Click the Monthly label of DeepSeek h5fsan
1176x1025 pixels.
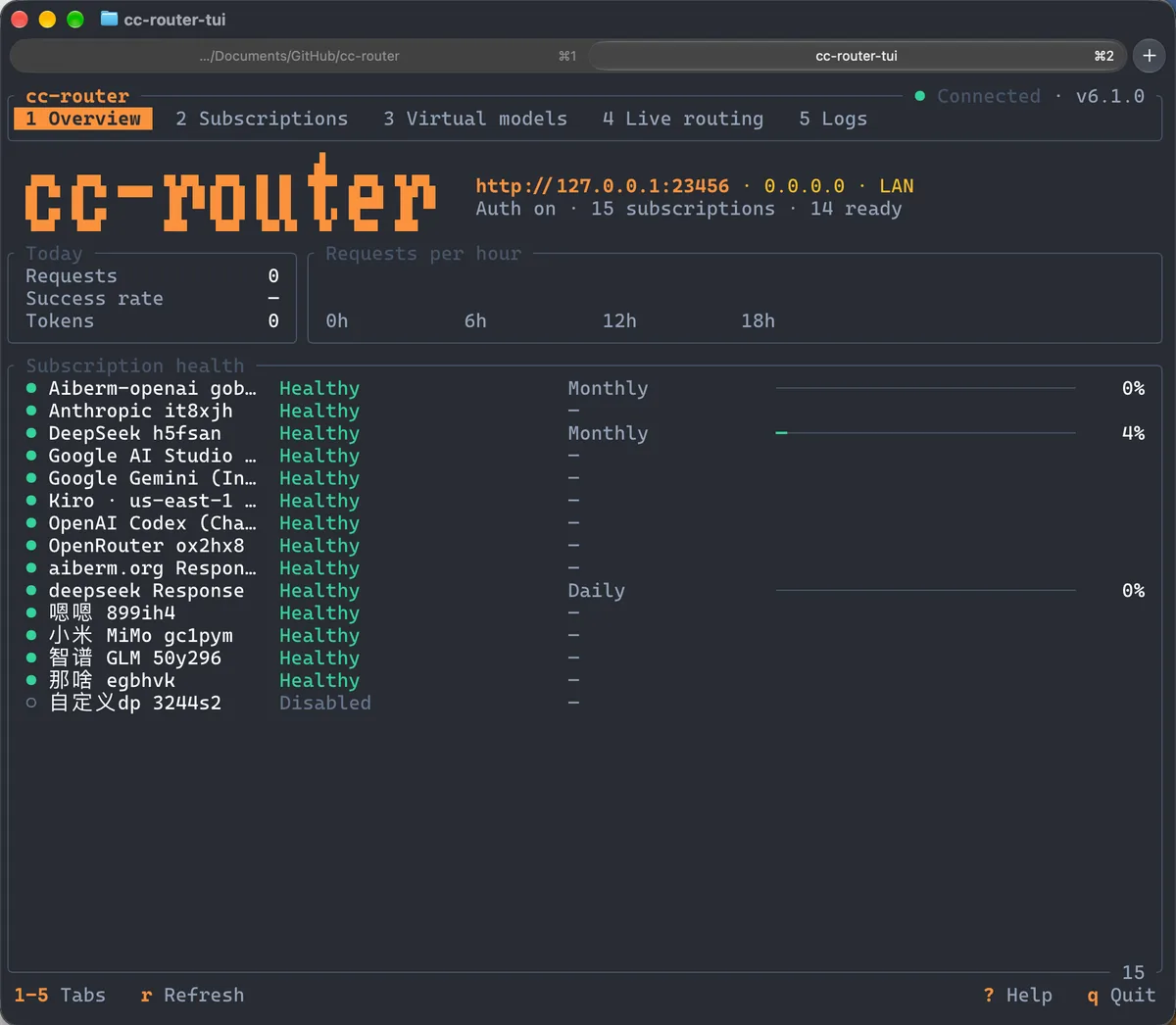608,433
